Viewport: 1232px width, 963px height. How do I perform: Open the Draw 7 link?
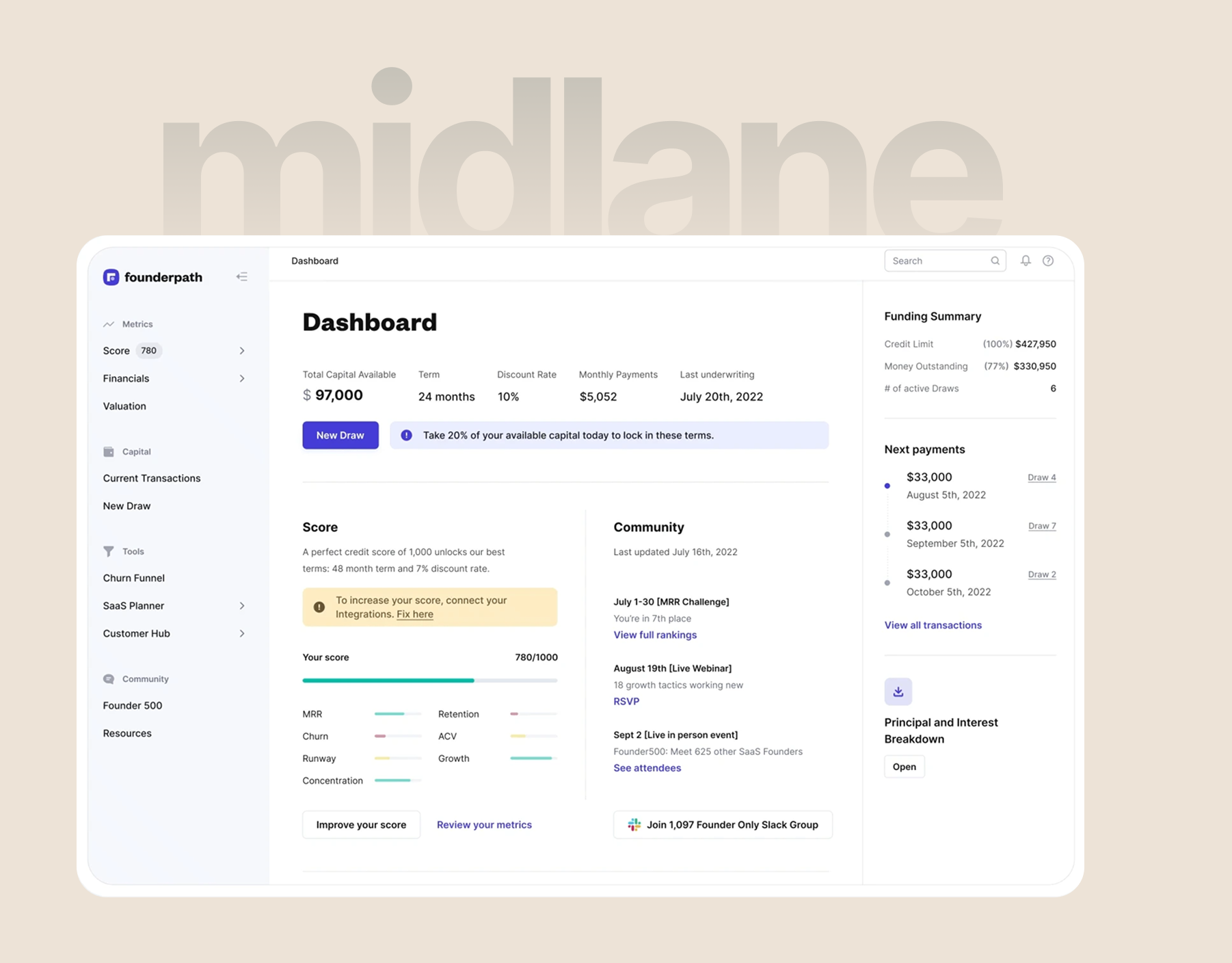pos(1042,526)
